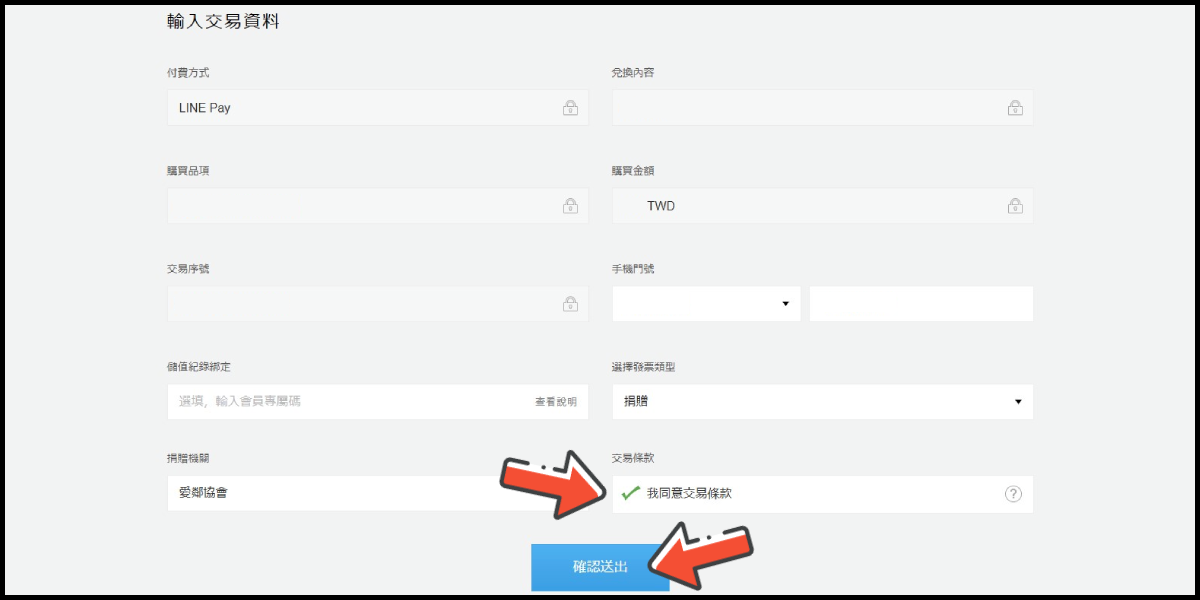1200x600 pixels.
Task: Submit the form with 確認送出 button
Action: pos(600,567)
